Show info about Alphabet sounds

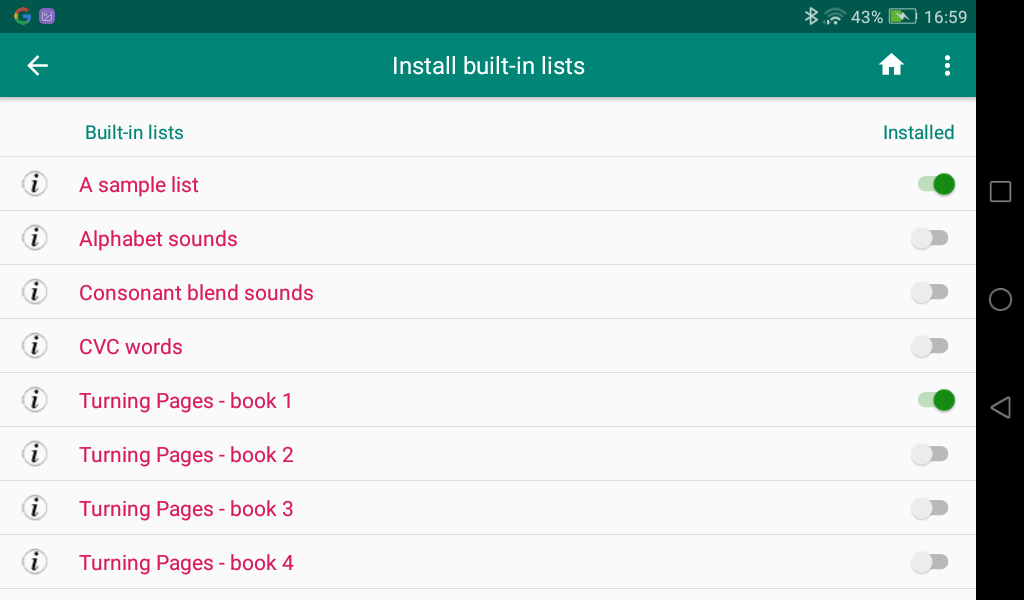[35, 238]
